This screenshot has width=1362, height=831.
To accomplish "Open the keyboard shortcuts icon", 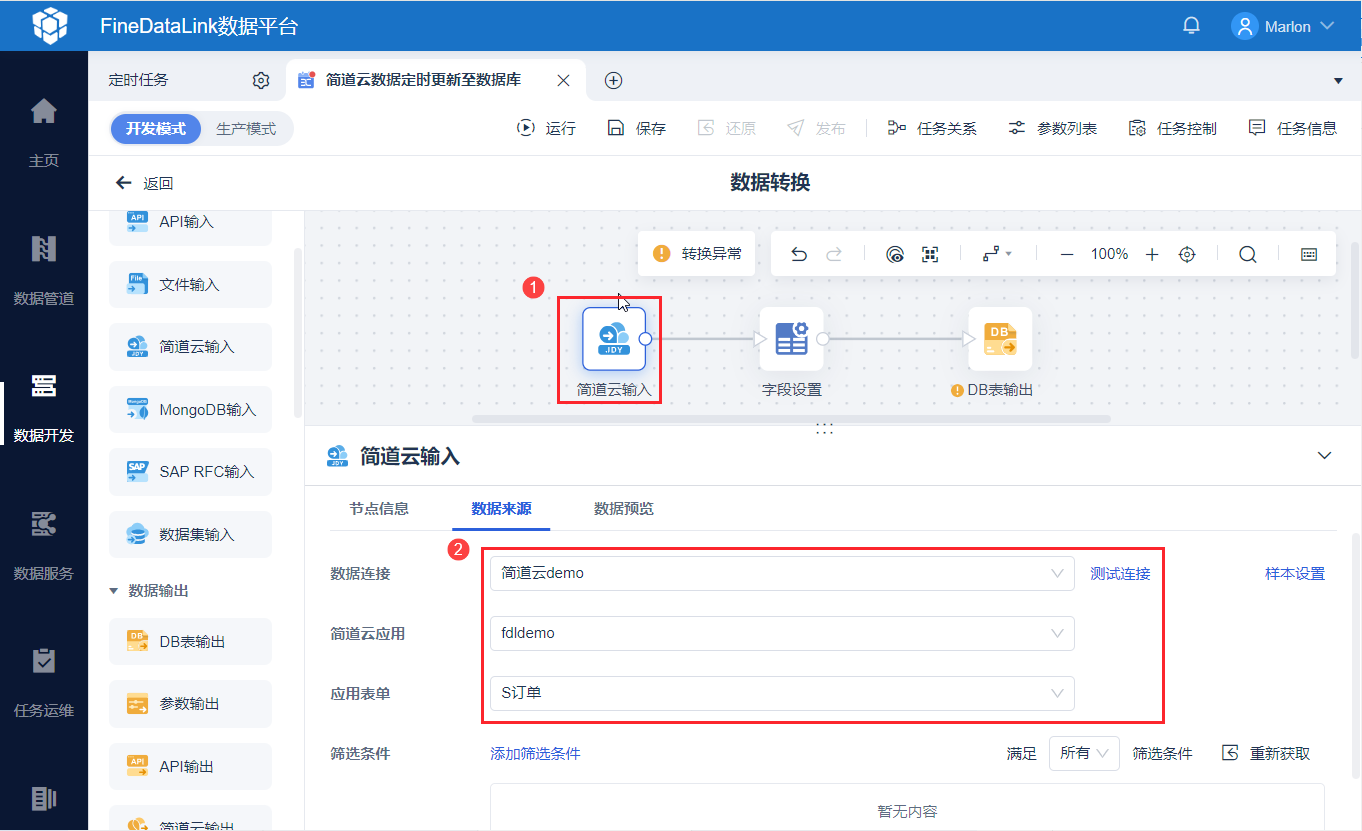I will pos(1309,254).
